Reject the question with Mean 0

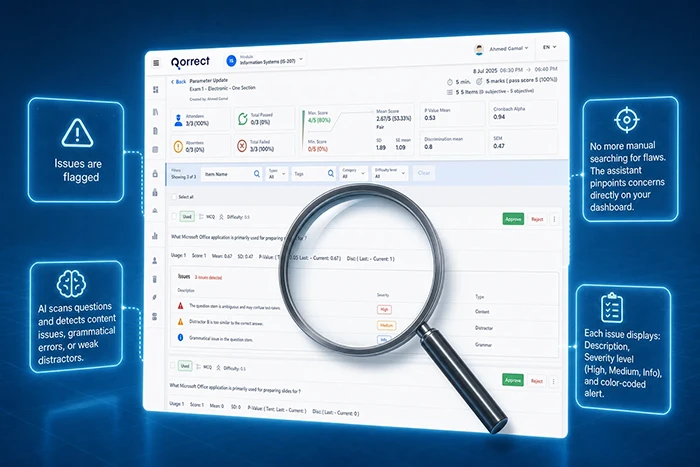pyautogui.click(x=537, y=381)
